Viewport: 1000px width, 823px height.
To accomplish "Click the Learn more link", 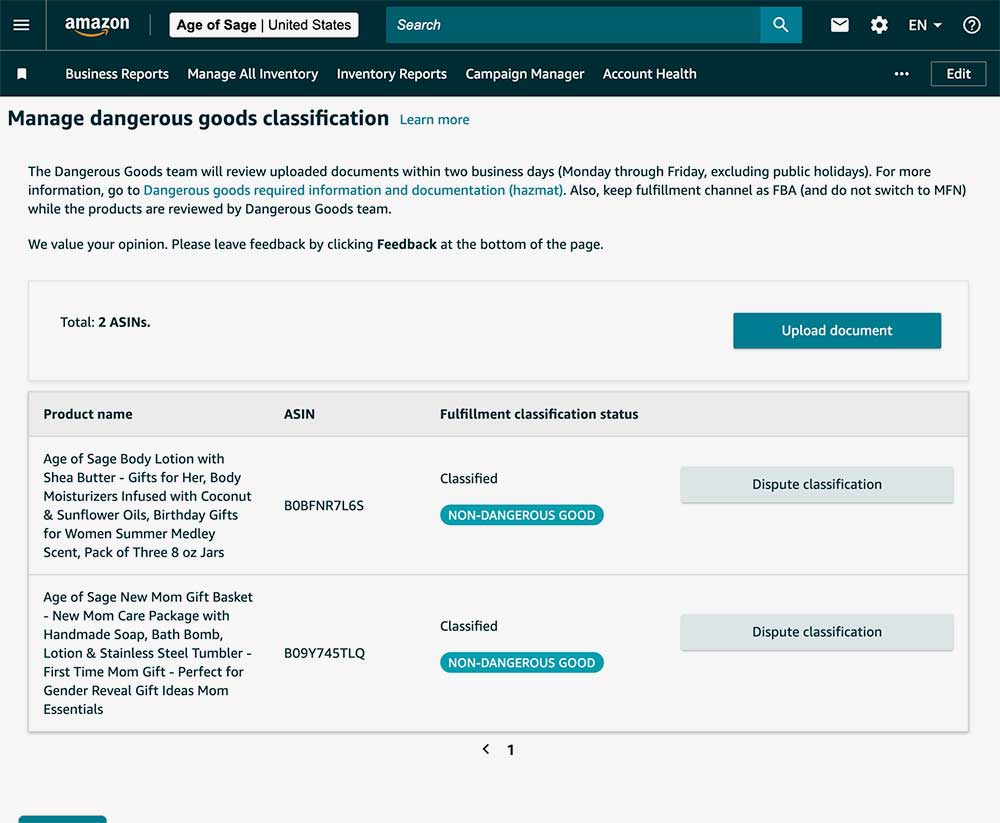I will coord(434,120).
